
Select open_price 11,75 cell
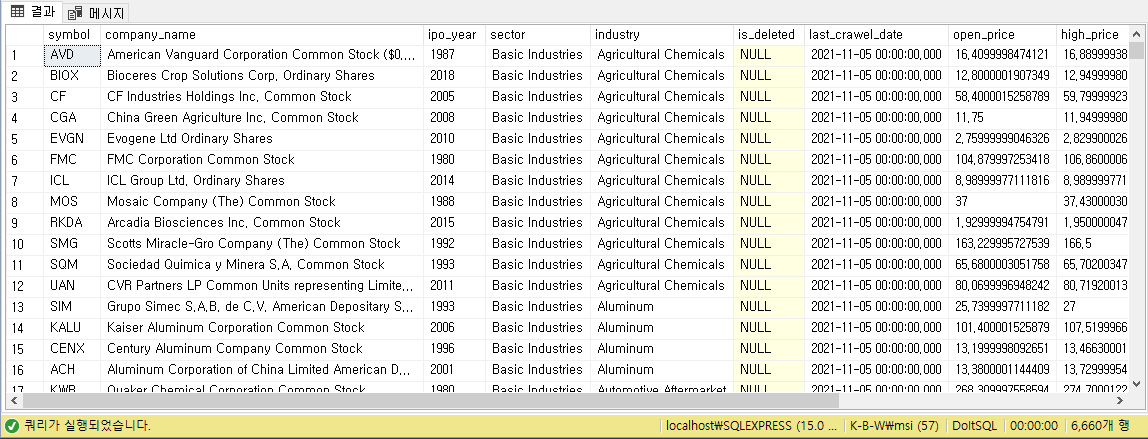(1003, 118)
